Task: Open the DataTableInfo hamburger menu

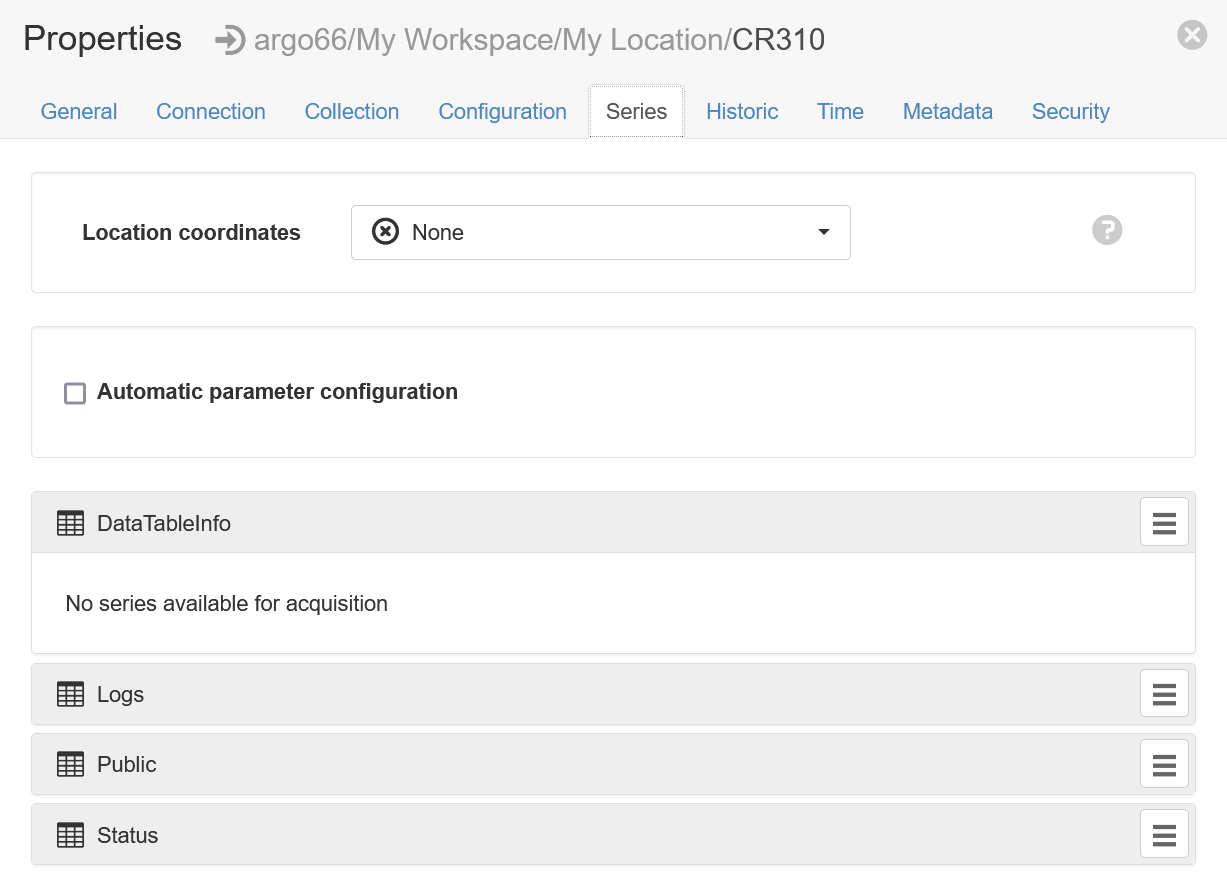Action: coord(1164,522)
